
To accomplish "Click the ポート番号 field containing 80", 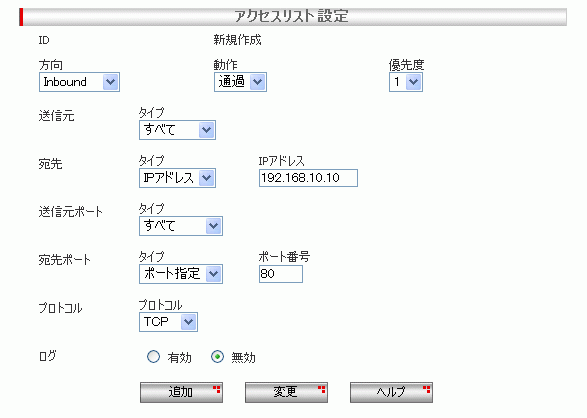I will pos(281,274).
